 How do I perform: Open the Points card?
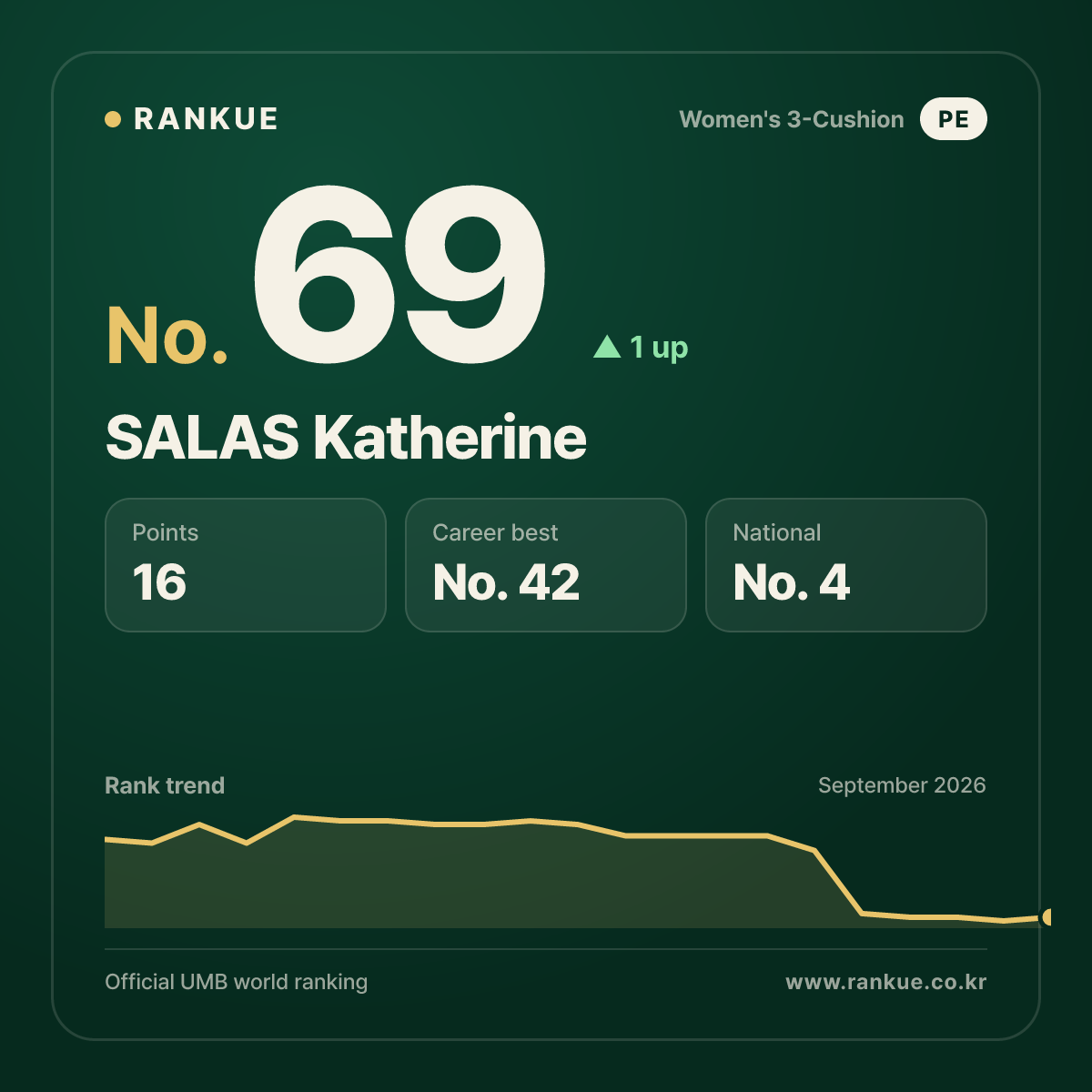[x=246, y=565]
